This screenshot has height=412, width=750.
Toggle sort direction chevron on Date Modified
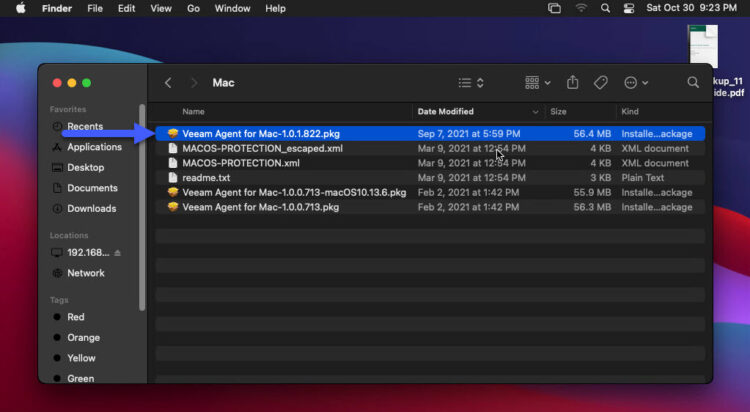pyautogui.click(x=535, y=112)
